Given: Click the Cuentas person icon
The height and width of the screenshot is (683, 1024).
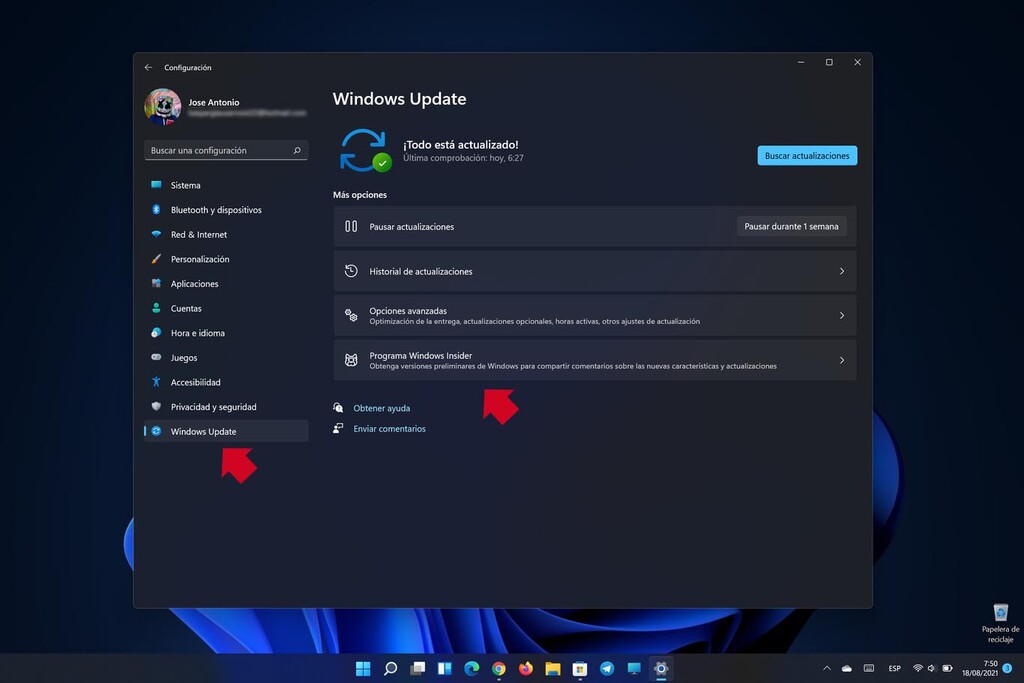Looking at the screenshot, I should coord(156,308).
